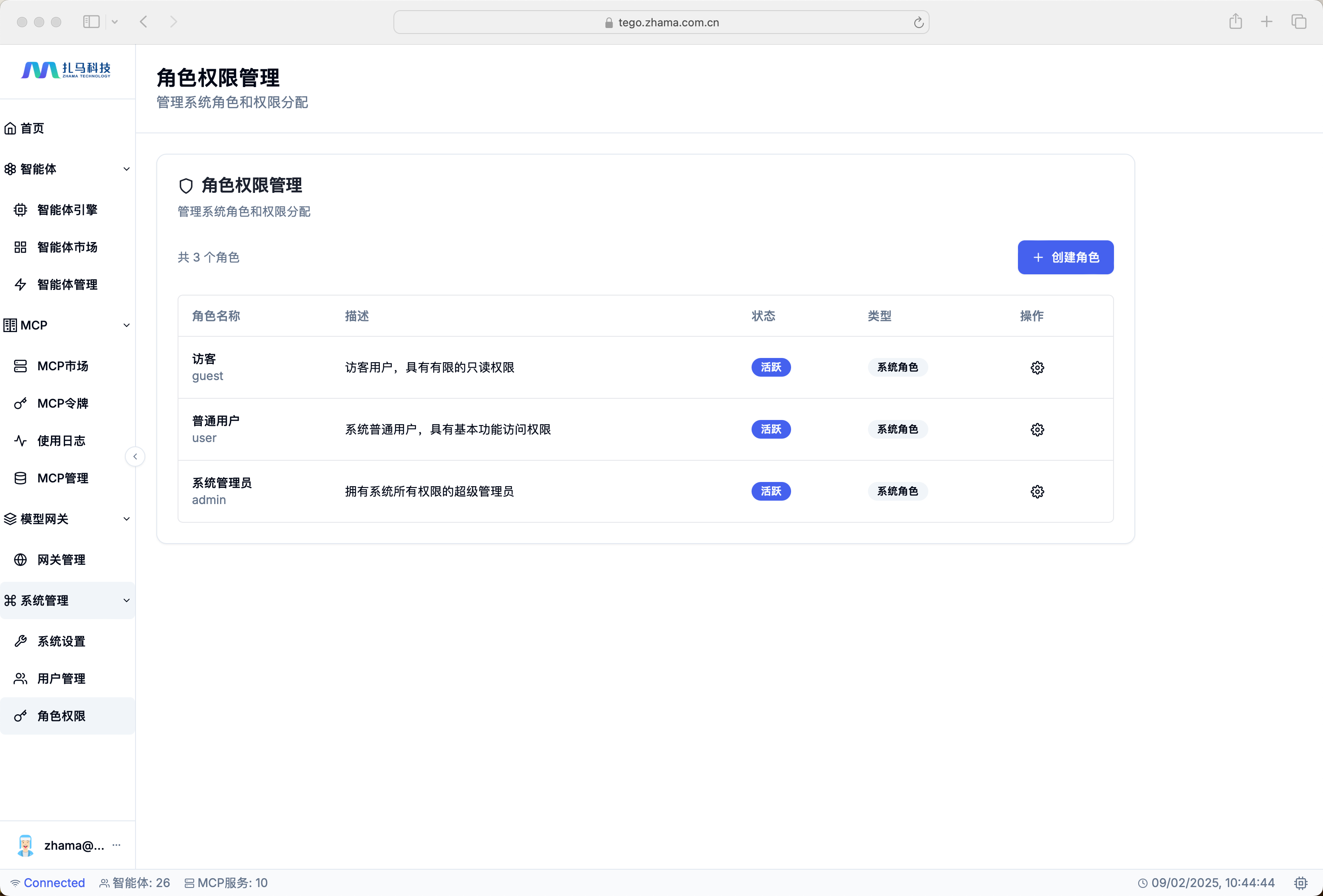
Task: Click 扎马科技 logo in sidebar
Action: pyautogui.click(x=67, y=70)
